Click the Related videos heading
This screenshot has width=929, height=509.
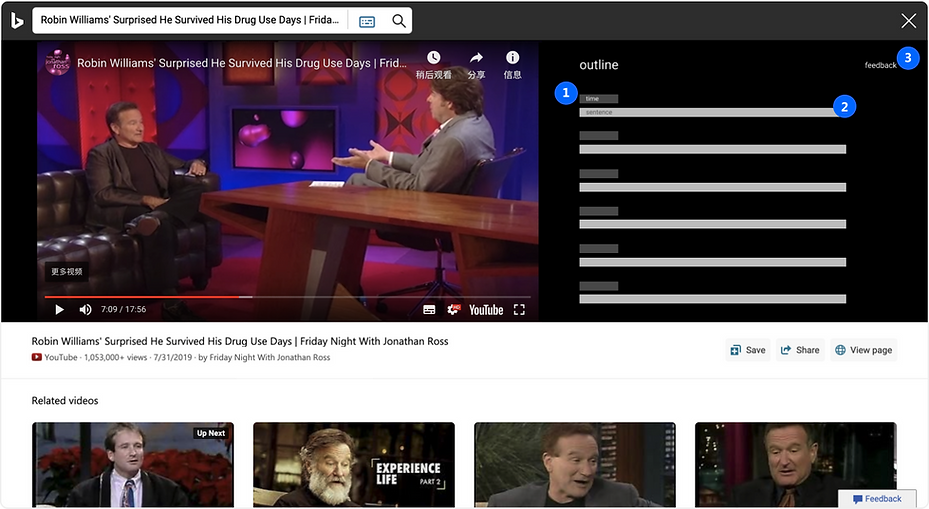pos(65,401)
